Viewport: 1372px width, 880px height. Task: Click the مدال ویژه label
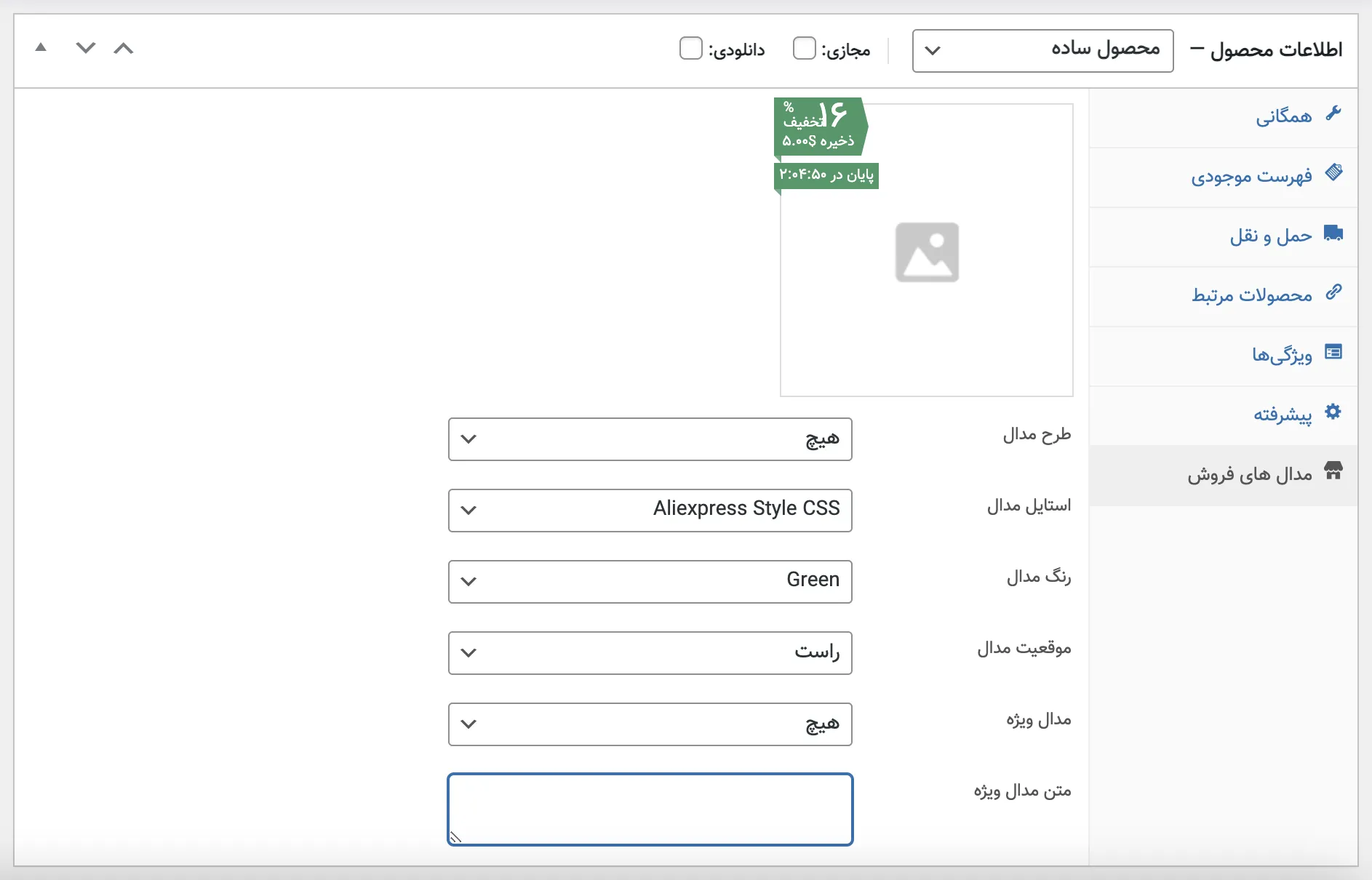(x=1039, y=720)
